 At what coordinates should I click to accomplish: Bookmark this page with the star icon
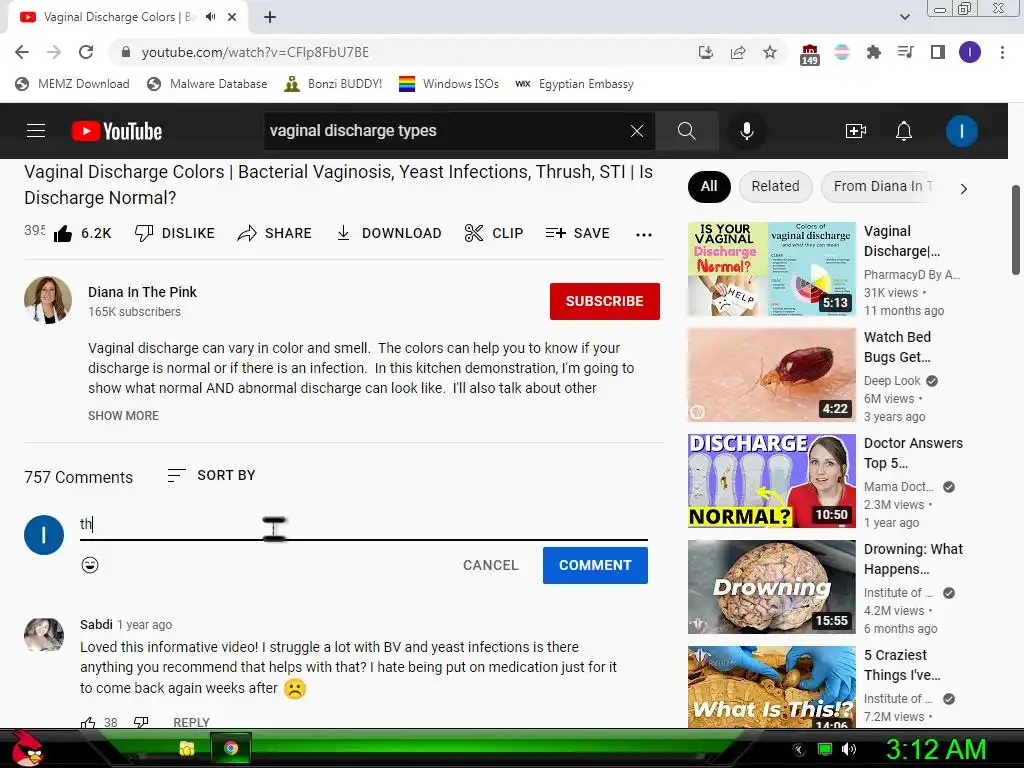(770, 52)
